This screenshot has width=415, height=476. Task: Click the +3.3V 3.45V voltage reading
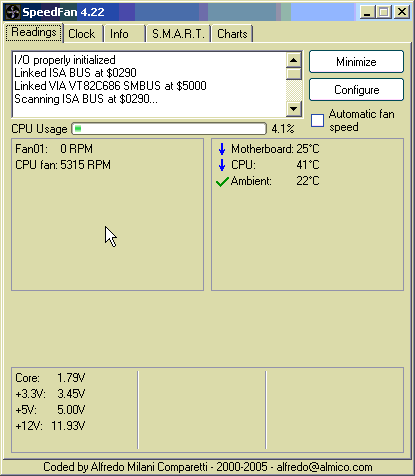point(50,394)
